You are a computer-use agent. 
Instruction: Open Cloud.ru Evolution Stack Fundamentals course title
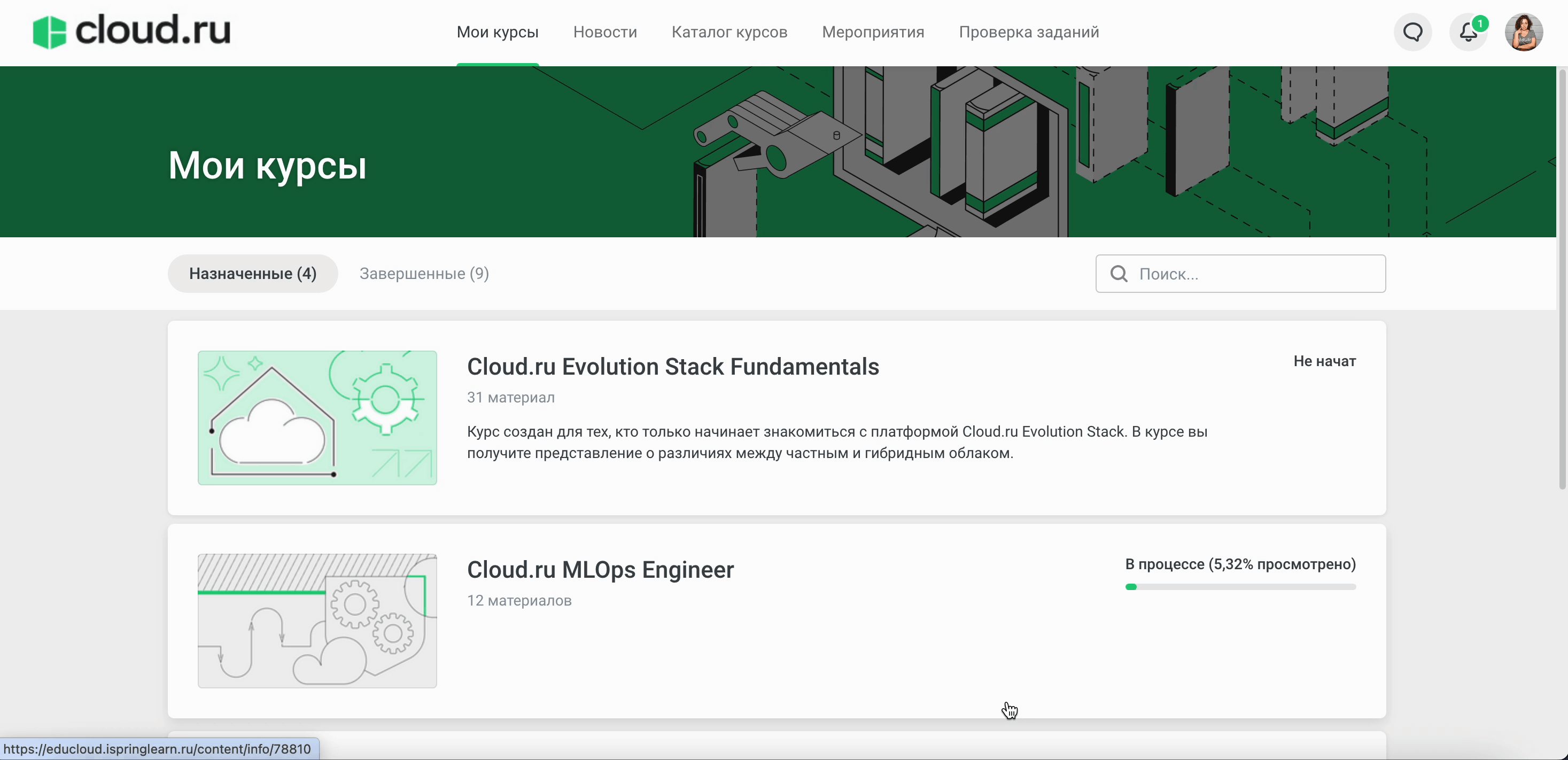click(673, 367)
